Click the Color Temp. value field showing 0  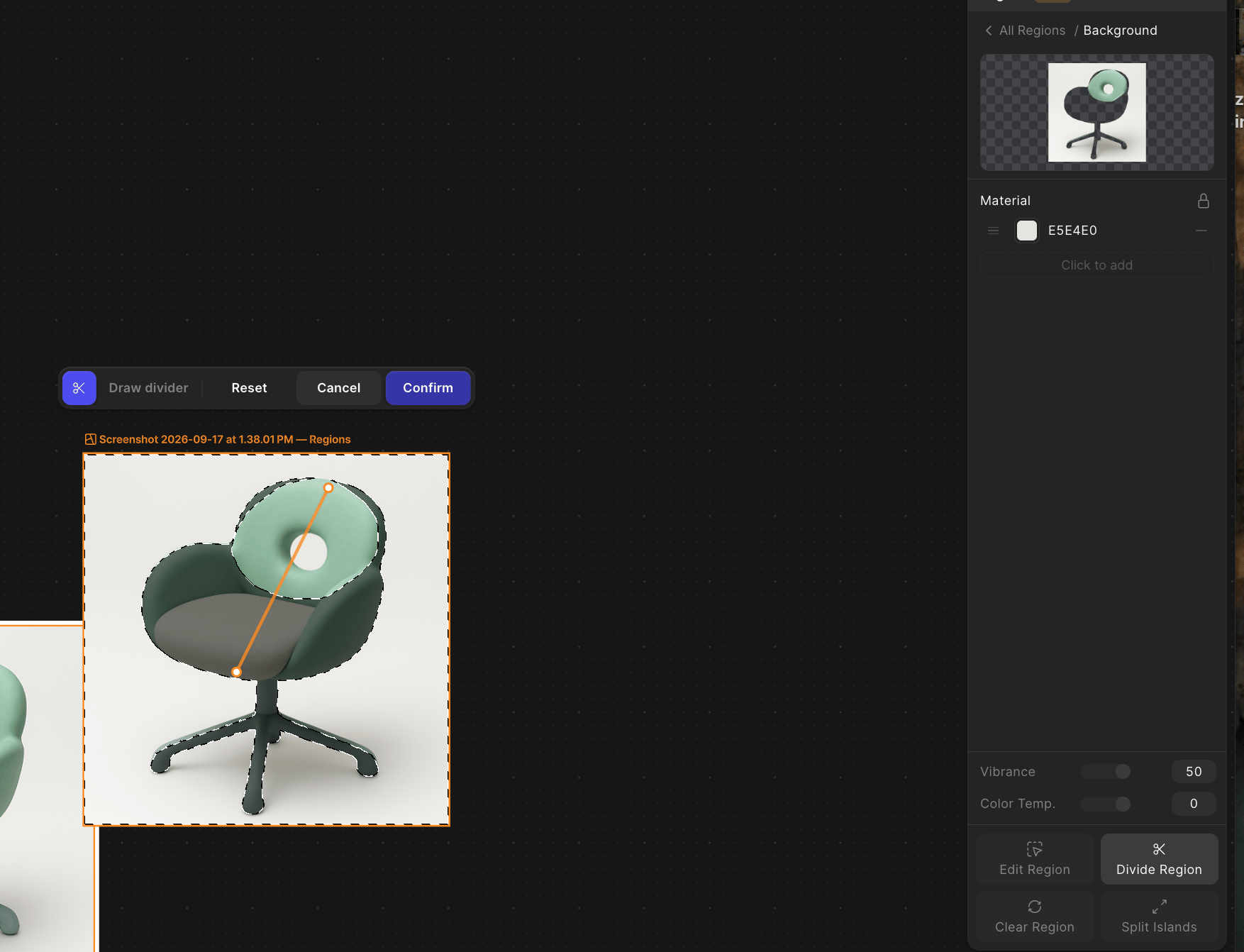coord(1194,804)
